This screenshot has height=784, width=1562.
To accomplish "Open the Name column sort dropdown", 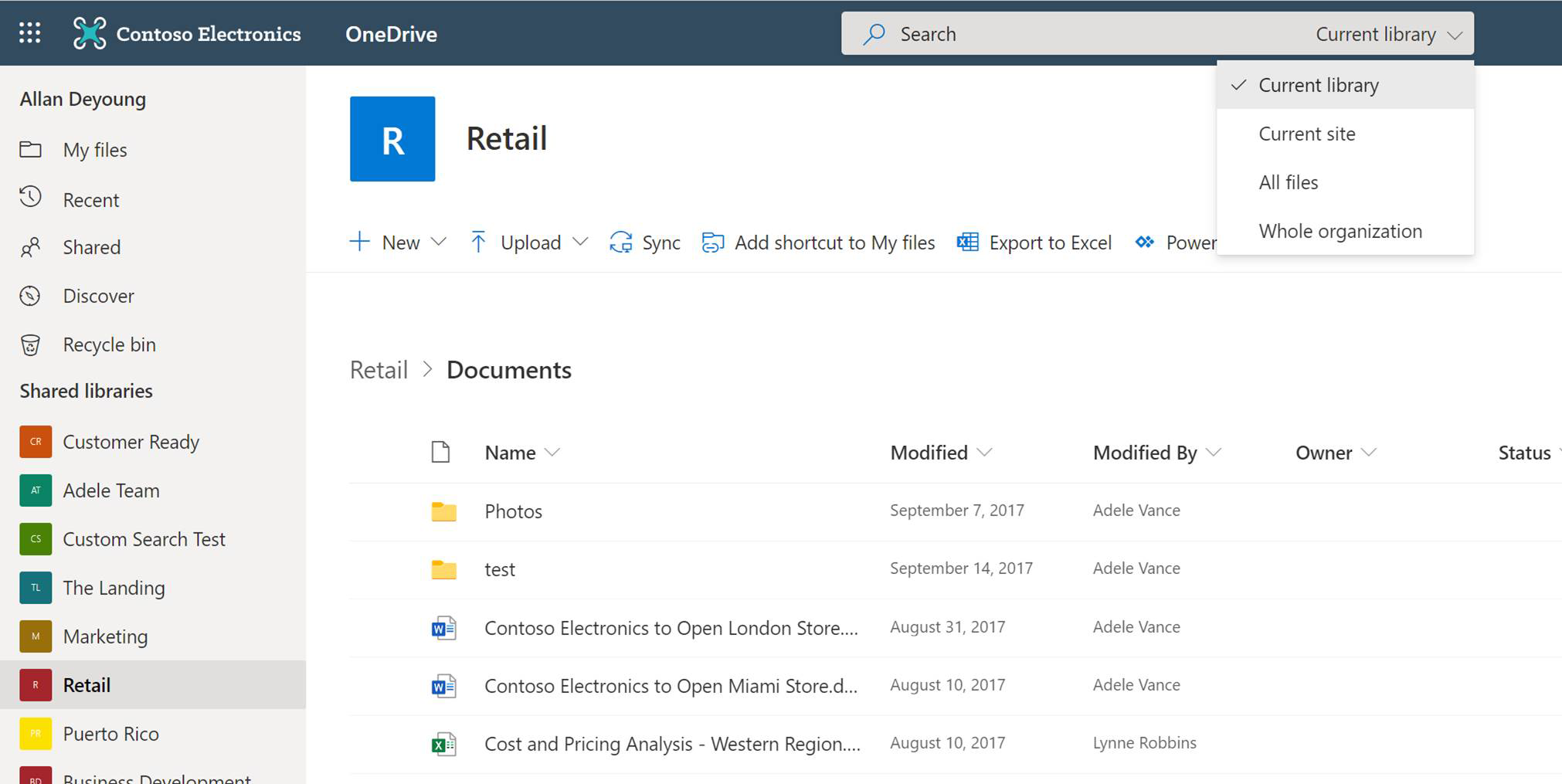I will click(552, 452).
